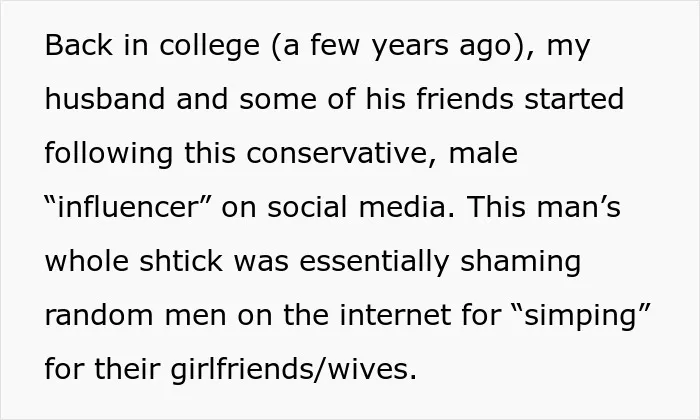Click the word "husband"
The height and width of the screenshot is (420, 700).
[105, 99]
